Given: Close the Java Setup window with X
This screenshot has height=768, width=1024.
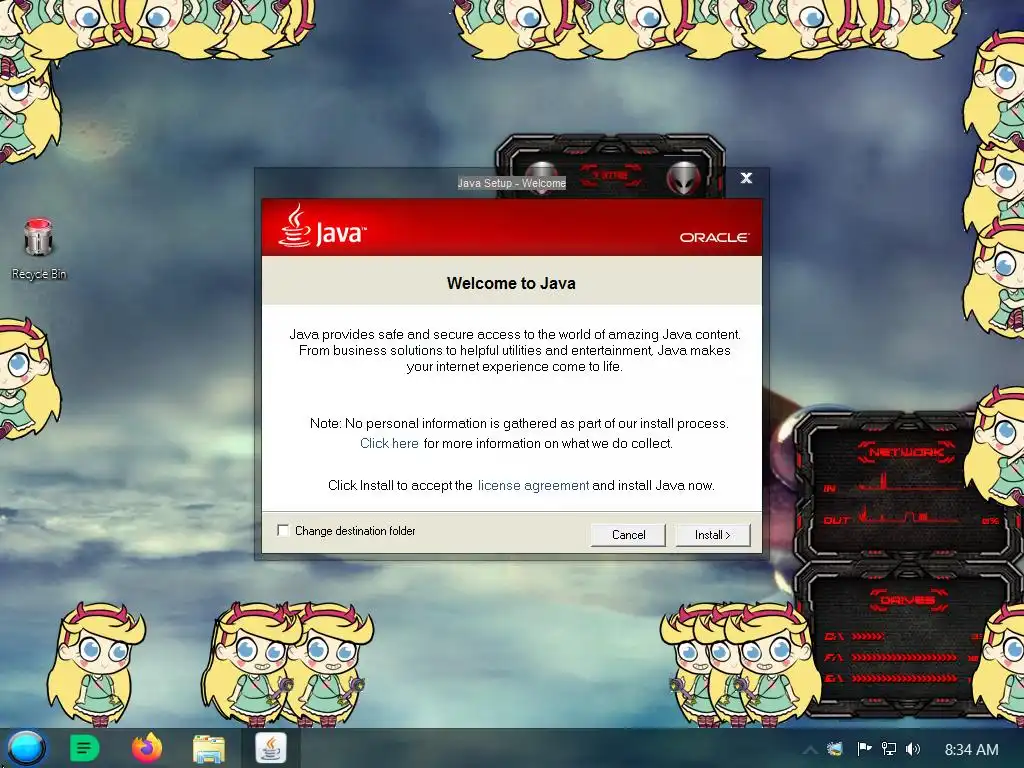Looking at the screenshot, I should pyautogui.click(x=746, y=178).
